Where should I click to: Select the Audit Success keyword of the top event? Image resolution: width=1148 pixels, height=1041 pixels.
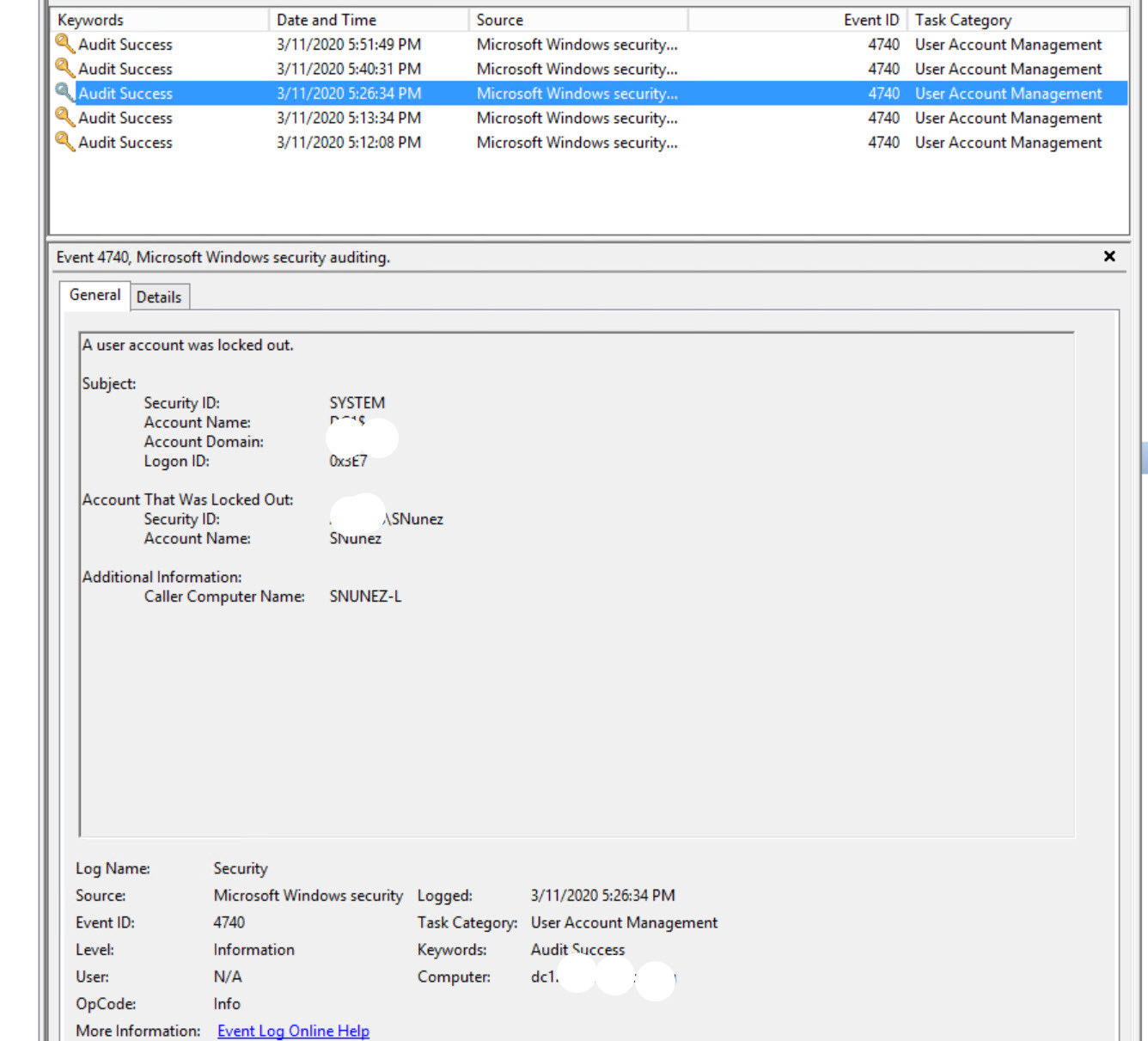[124, 44]
